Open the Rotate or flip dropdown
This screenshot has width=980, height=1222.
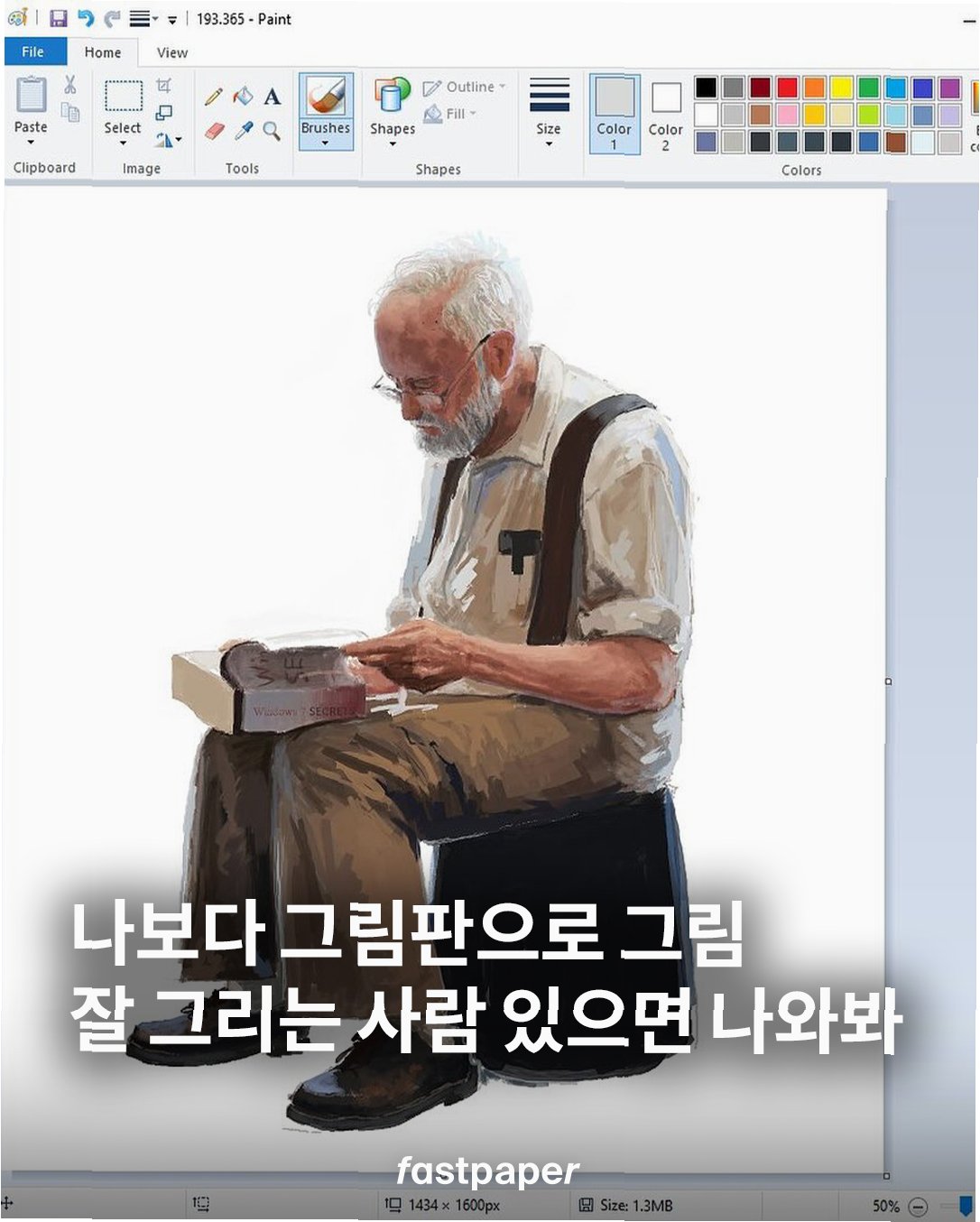coord(168,140)
